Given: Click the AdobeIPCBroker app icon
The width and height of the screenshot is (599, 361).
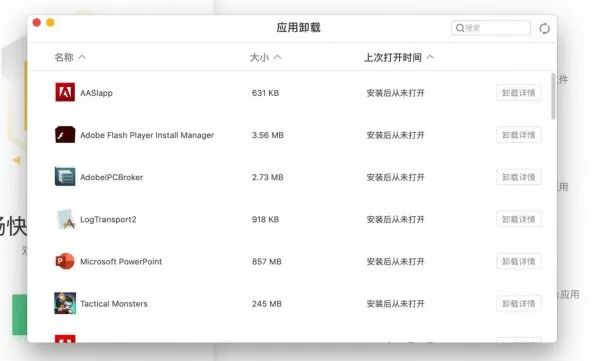Looking at the screenshot, I should (x=65, y=176).
